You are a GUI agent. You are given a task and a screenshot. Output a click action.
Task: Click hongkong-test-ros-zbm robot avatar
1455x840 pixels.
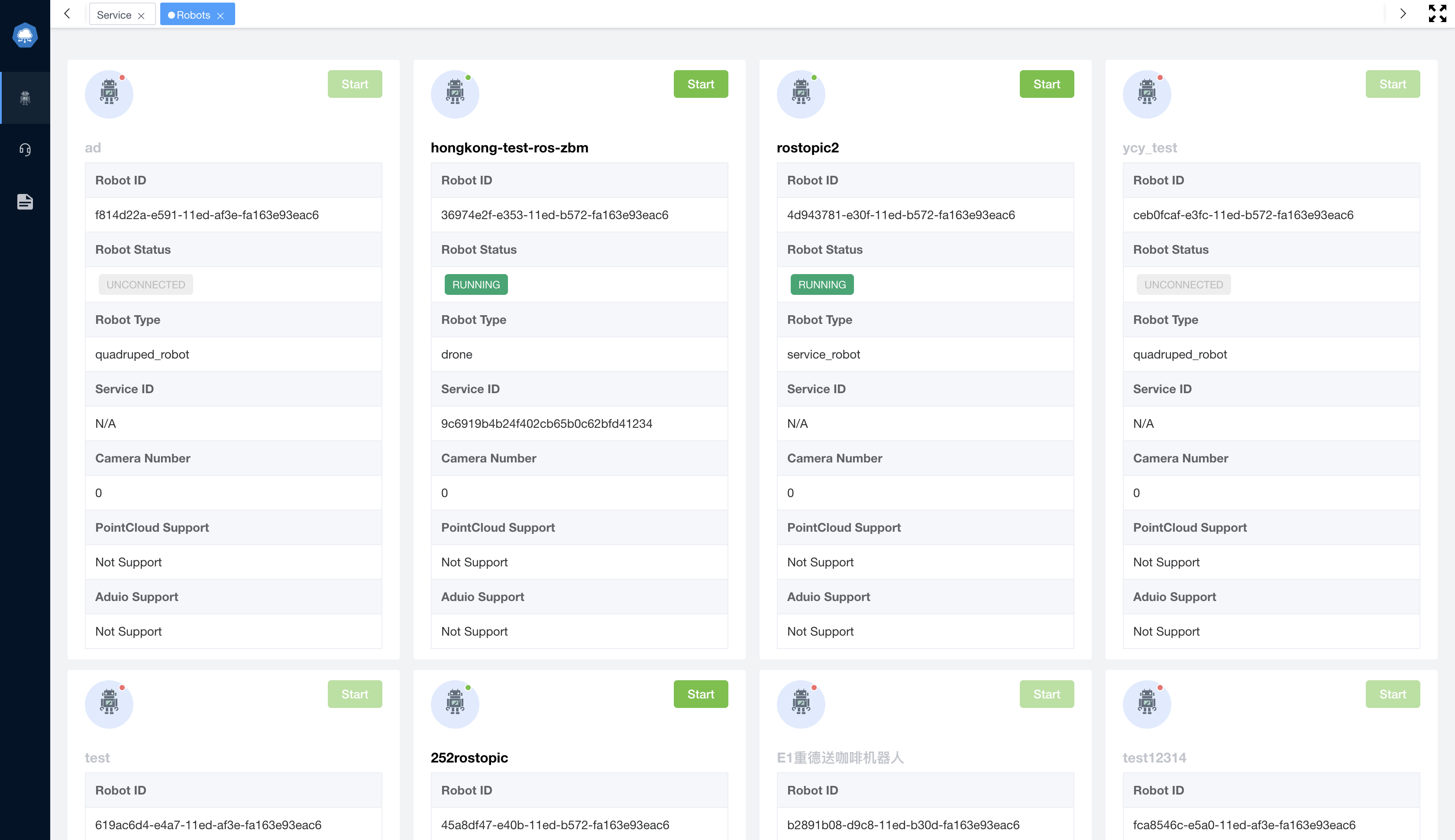455,94
